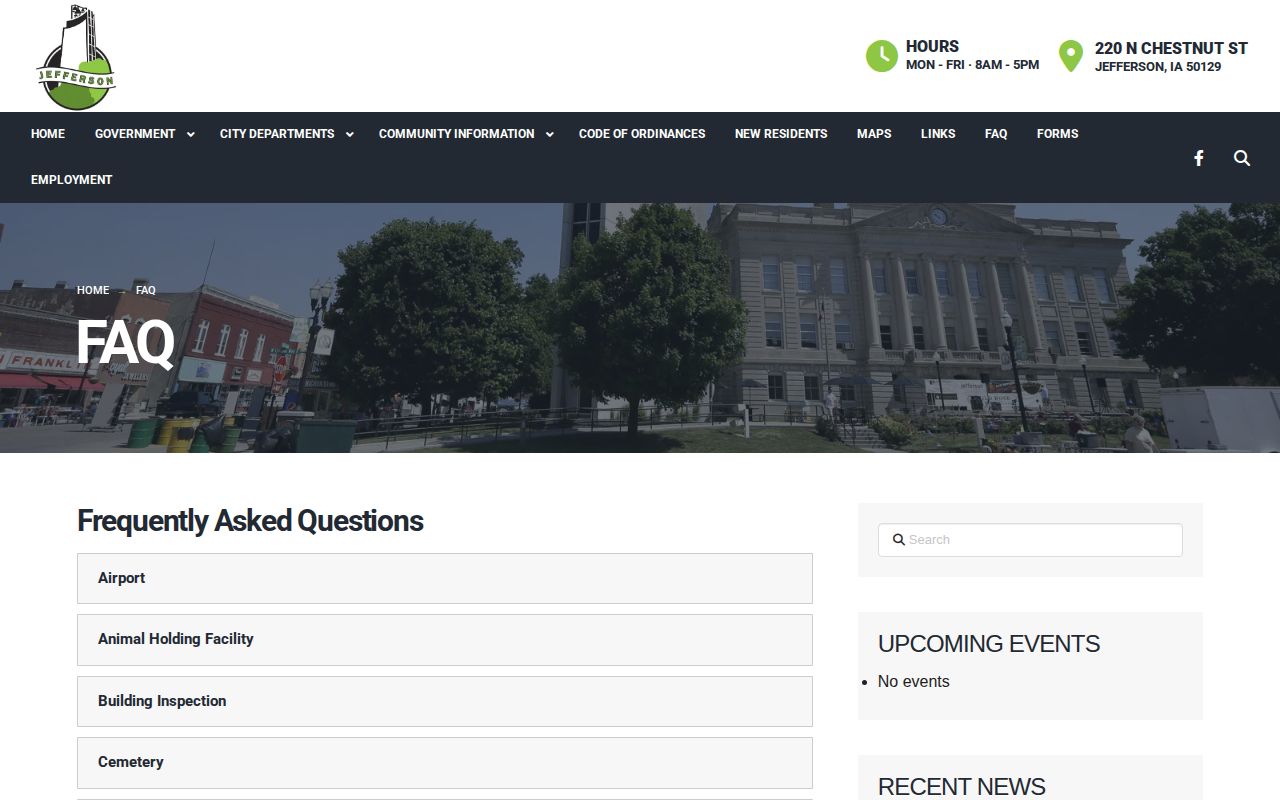Expand the City Departments dropdown arrow

coord(349,134)
